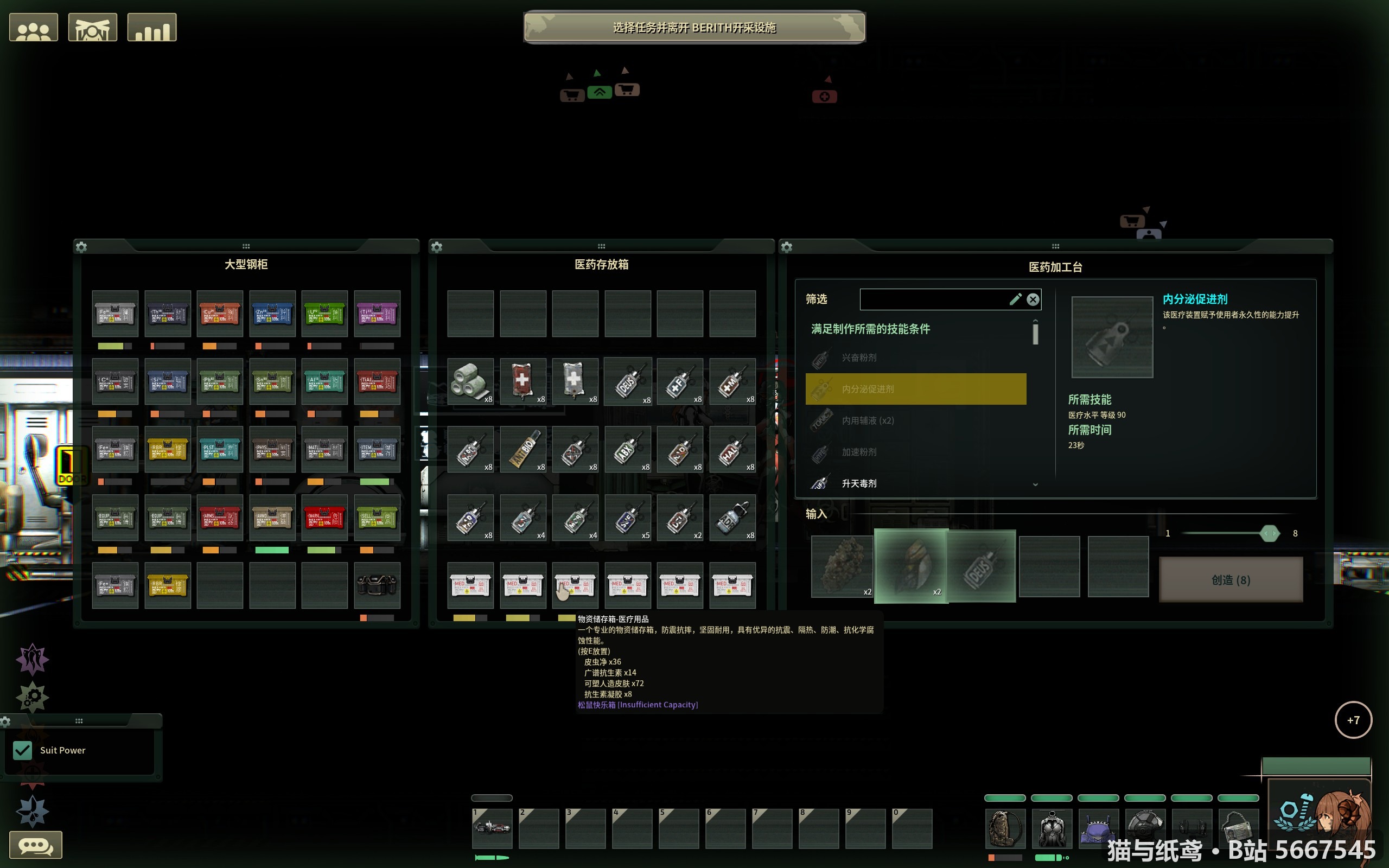Click the green up-chevron marker at top

tap(600, 92)
